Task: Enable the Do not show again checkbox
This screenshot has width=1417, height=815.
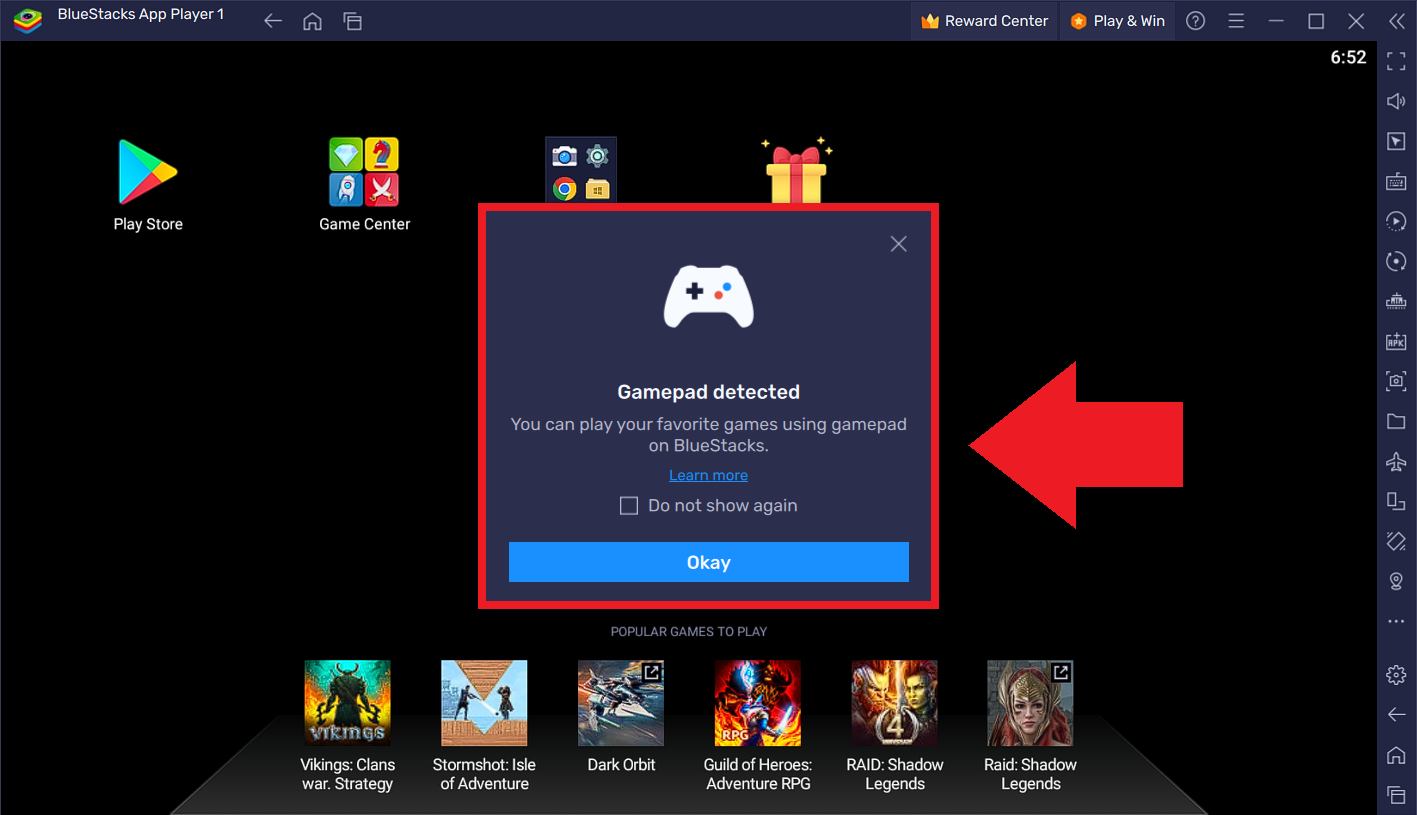Action: pos(629,505)
